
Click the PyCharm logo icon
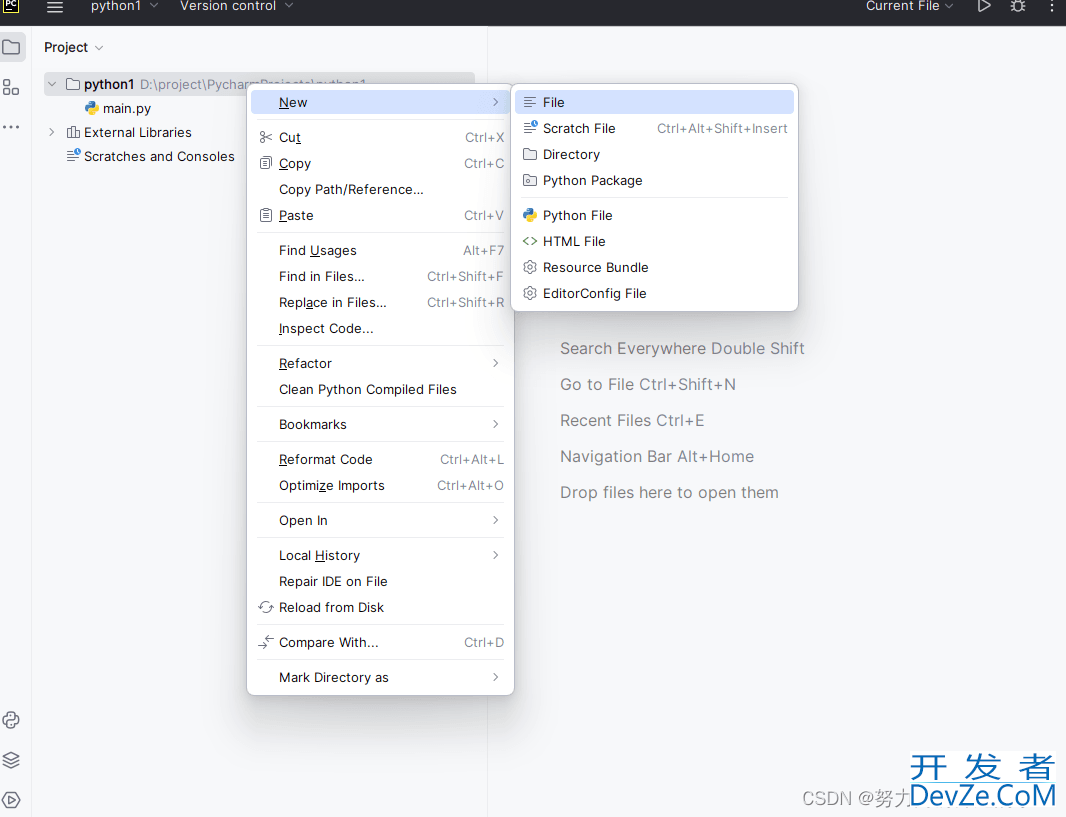click(x=10, y=5)
